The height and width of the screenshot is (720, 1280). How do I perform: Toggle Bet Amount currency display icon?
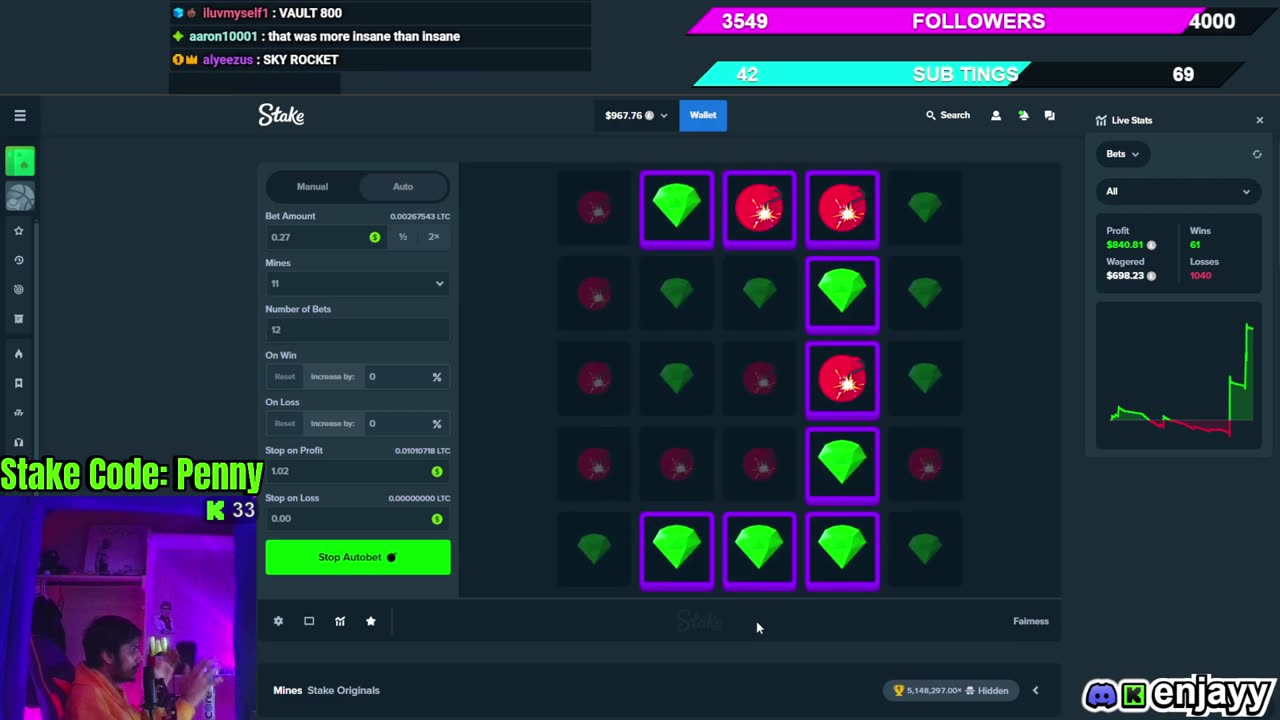[375, 237]
